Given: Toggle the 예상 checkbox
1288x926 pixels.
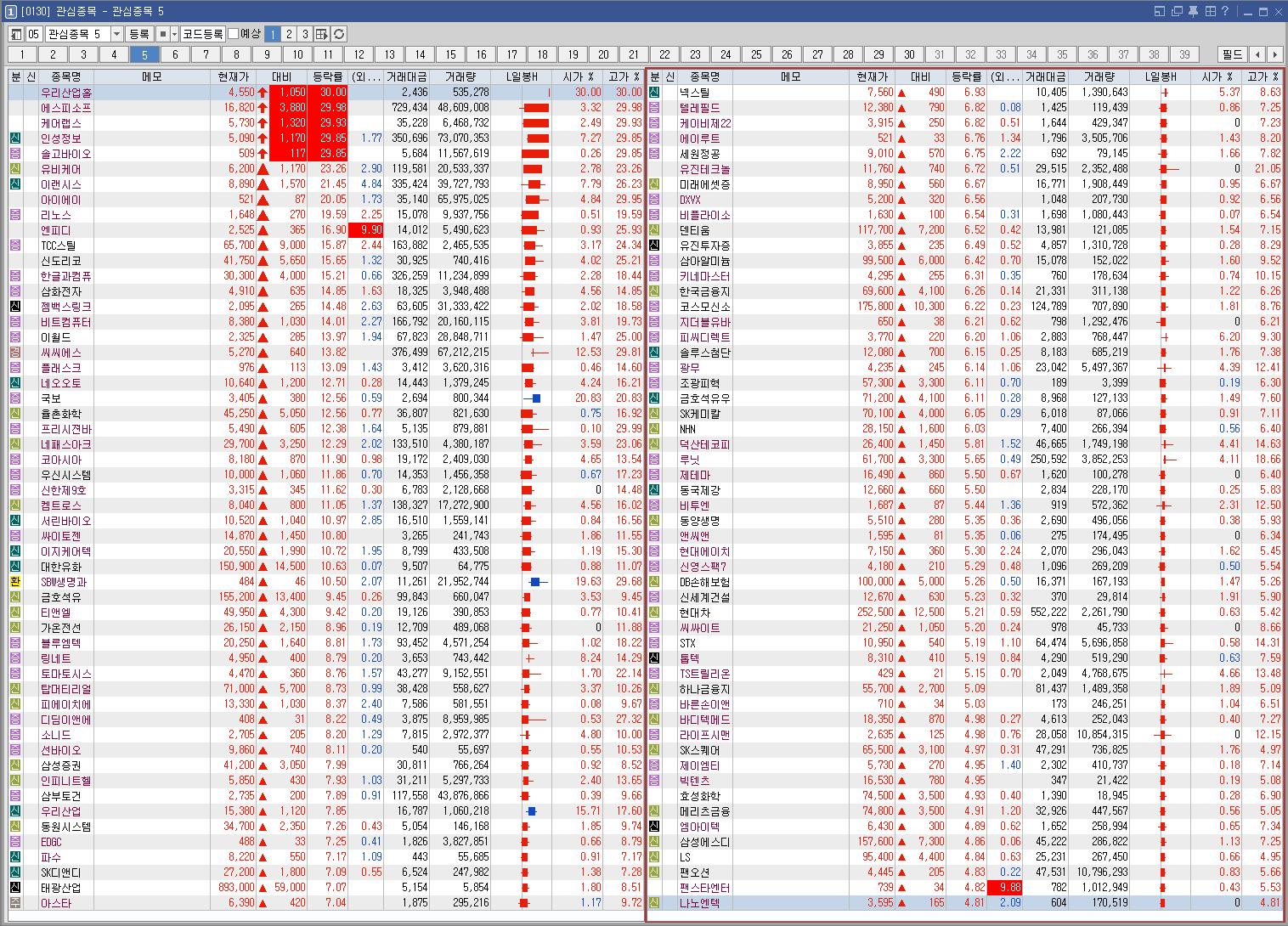Looking at the screenshot, I should pyautogui.click(x=234, y=34).
